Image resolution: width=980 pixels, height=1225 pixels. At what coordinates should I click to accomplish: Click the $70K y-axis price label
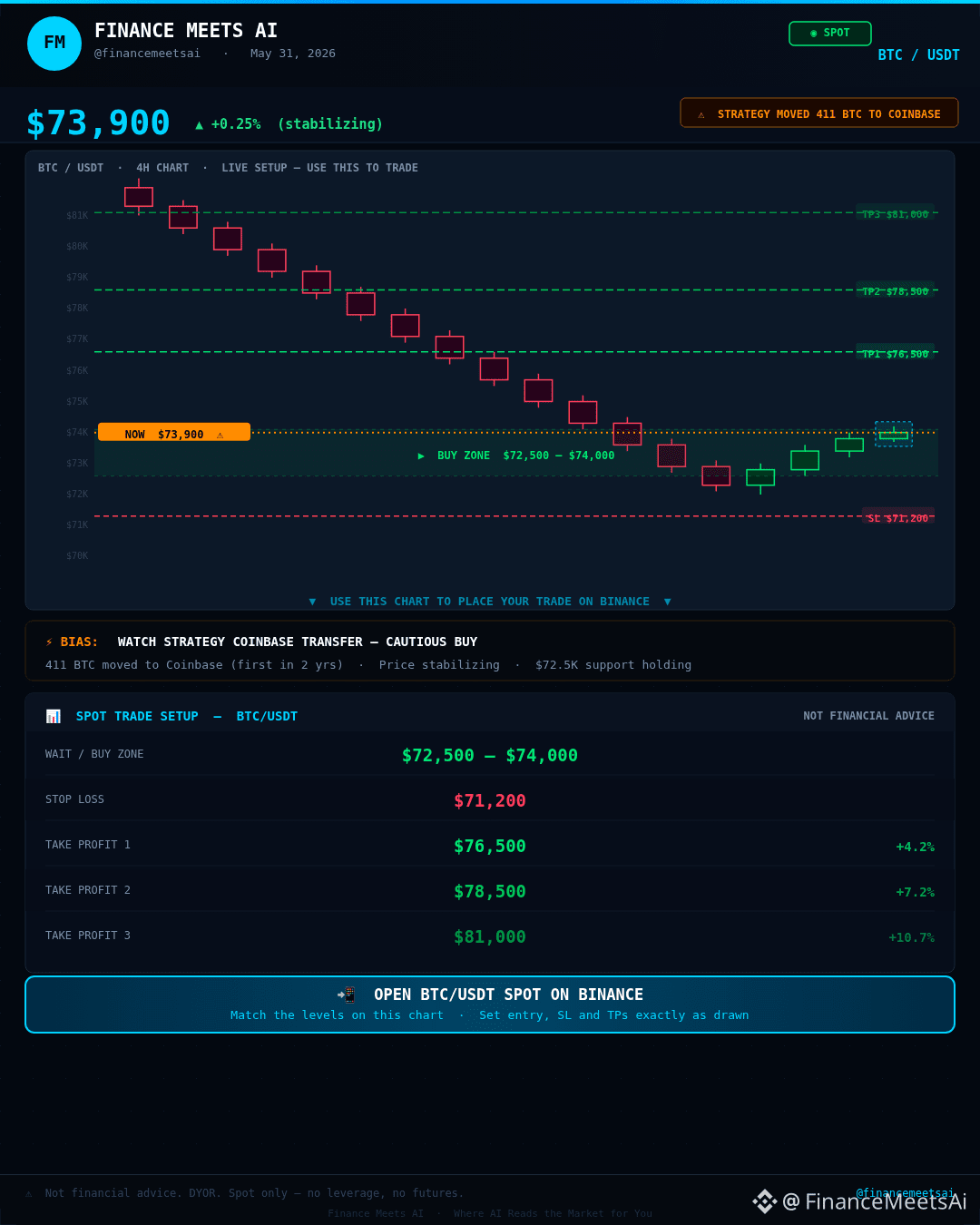pos(77,556)
